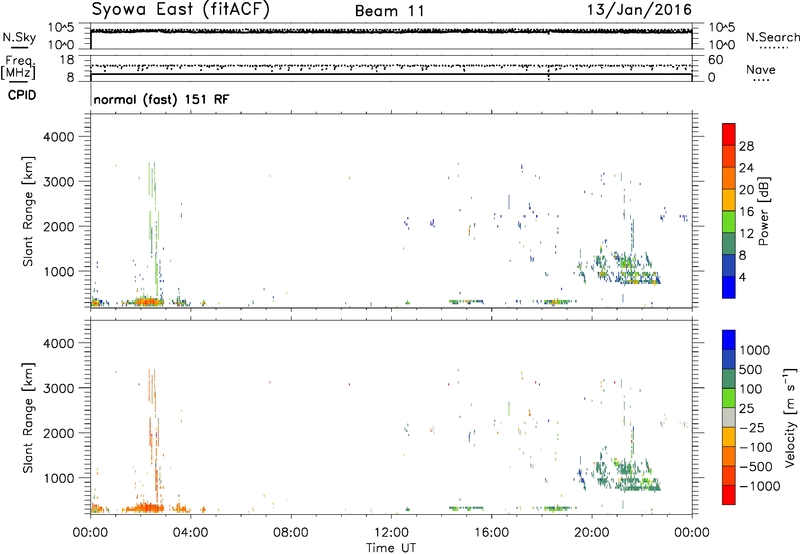Click the '18' tick on frequency axis

[66, 60]
